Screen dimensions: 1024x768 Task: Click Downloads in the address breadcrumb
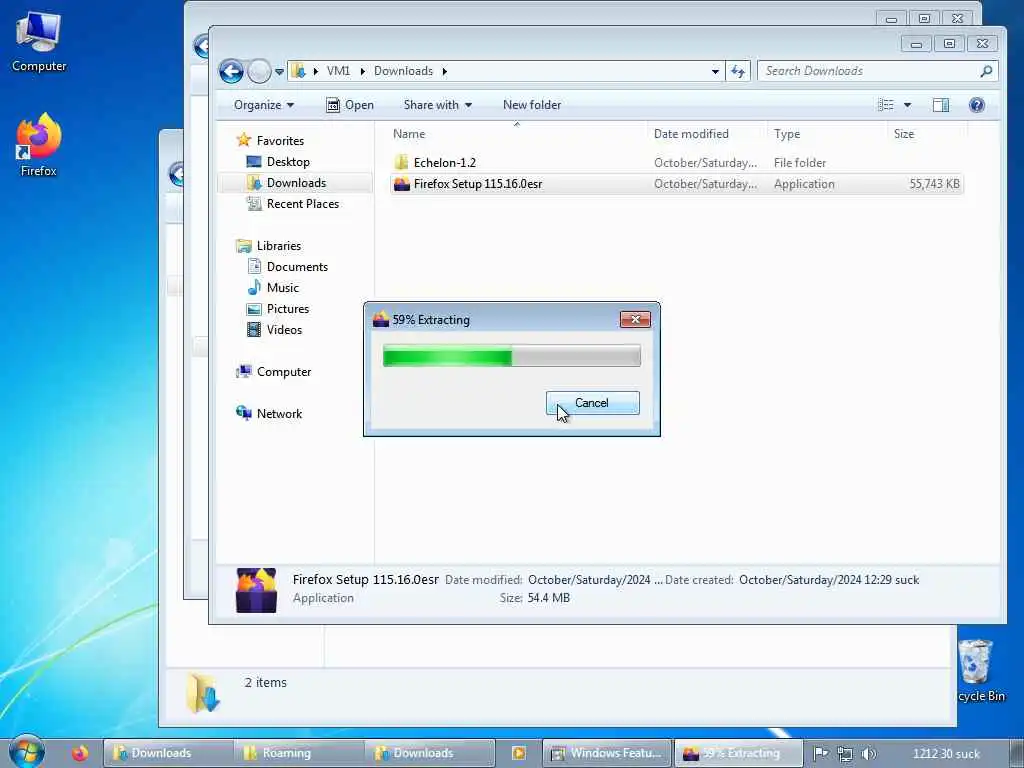coord(403,71)
